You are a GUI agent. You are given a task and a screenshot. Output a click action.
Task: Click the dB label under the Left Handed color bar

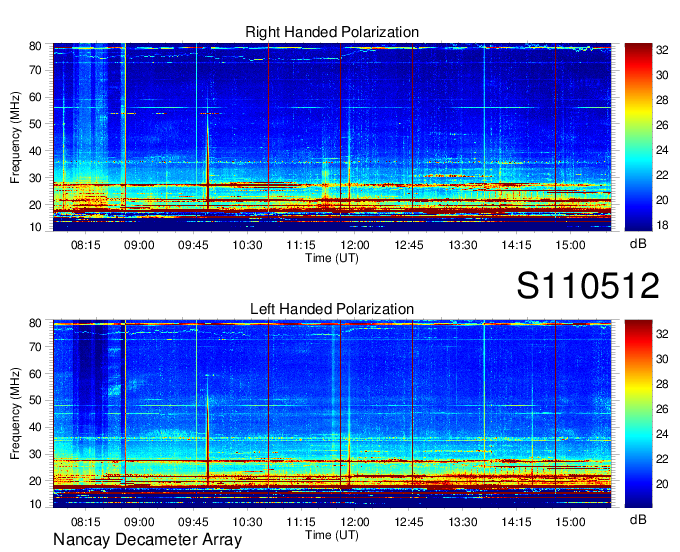638,519
